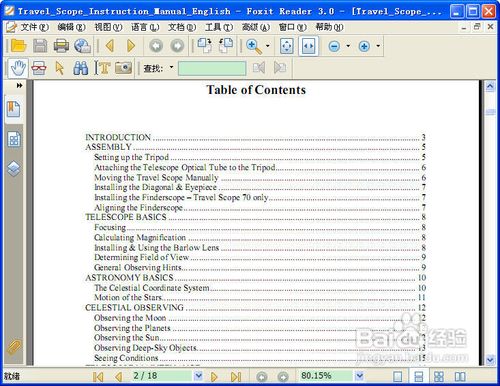Open the 窗口(W) menu
Viewport: 500px width, 386px height.
(293, 27)
